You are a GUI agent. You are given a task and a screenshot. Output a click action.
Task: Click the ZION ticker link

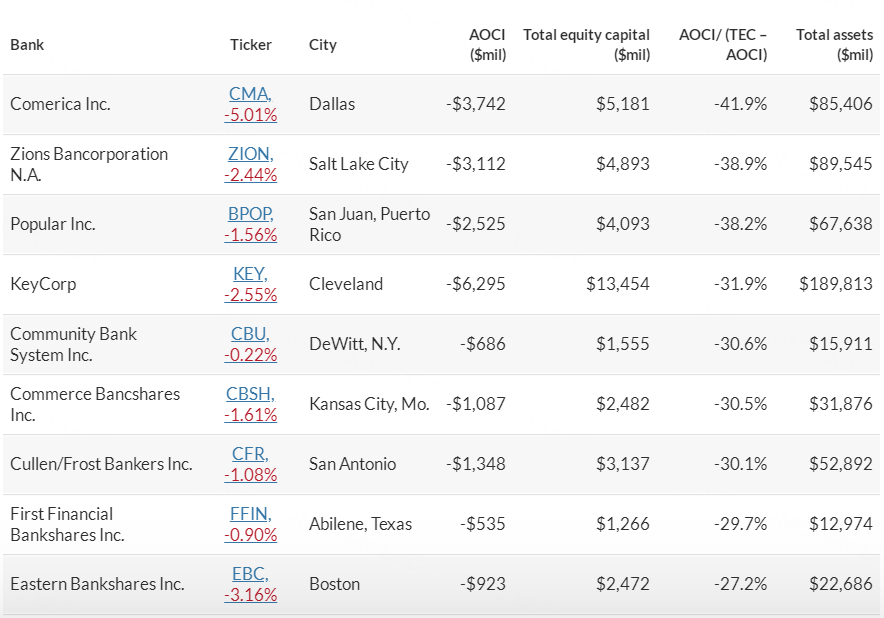[x=249, y=154]
